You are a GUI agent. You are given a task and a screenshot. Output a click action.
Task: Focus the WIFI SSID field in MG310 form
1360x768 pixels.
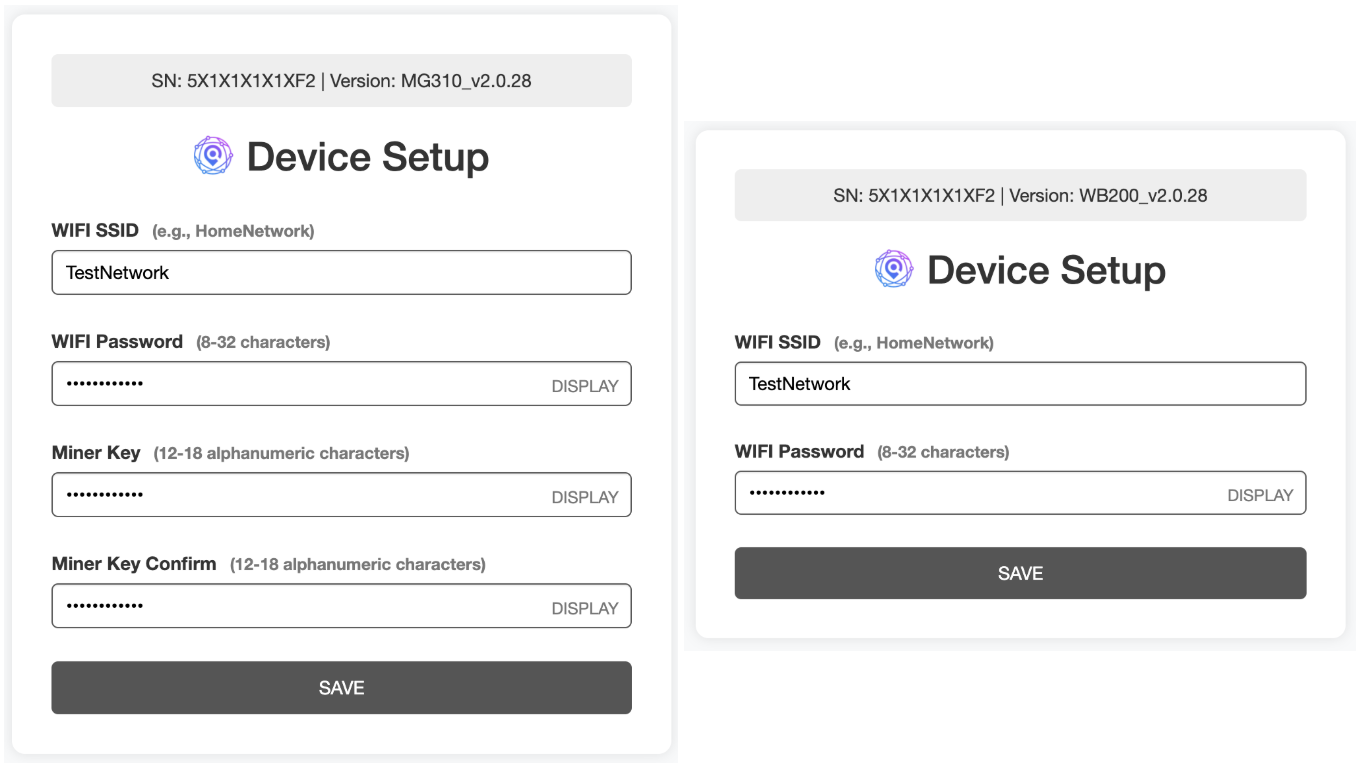[x=340, y=273]
